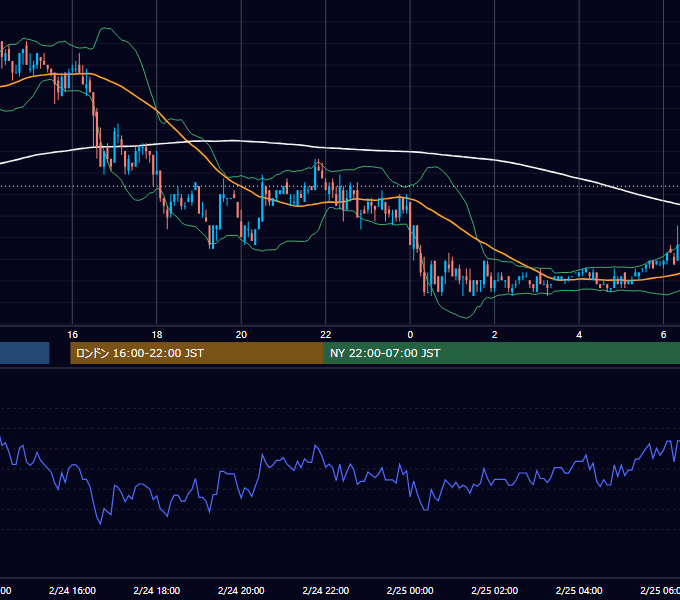The width and height of the screenshot is (680, 600).
Task: Click the 0 hour label on upper time axis
Action: pyautogui.click(x=410, y=335)
